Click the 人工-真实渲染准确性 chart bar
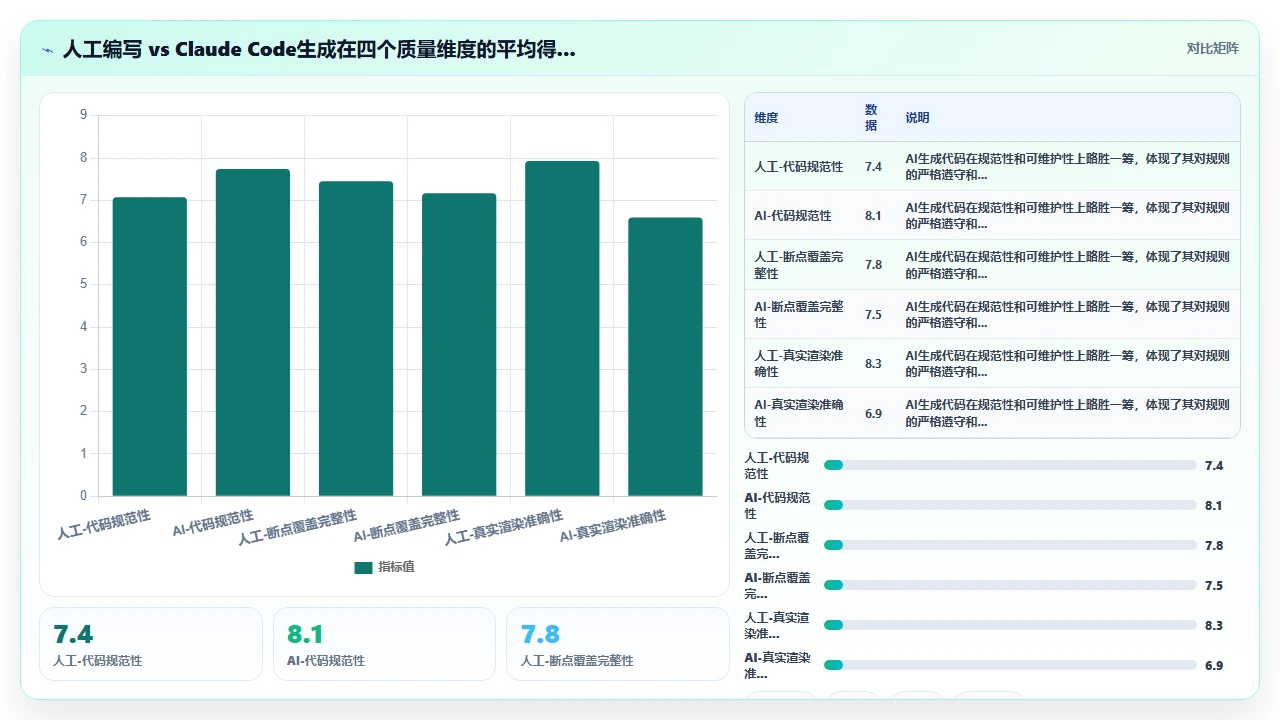Viewport: 1280px width, 720px height. tap(562, 328)
